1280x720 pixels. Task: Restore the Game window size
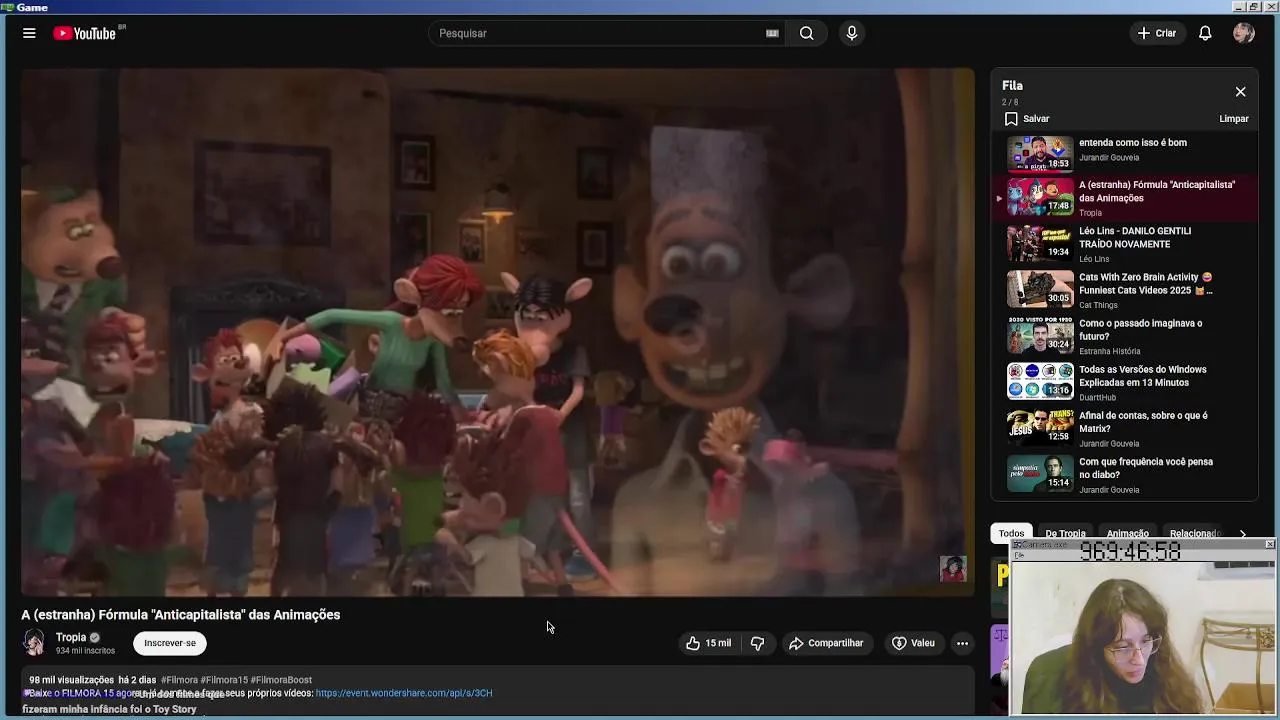1254,7
